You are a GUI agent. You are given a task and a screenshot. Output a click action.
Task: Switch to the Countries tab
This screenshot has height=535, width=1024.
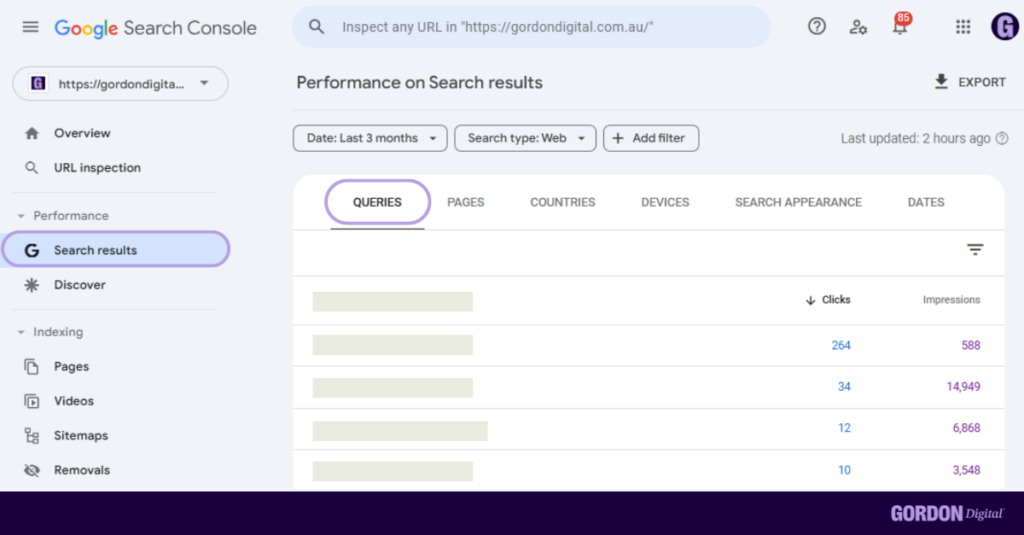562,203
